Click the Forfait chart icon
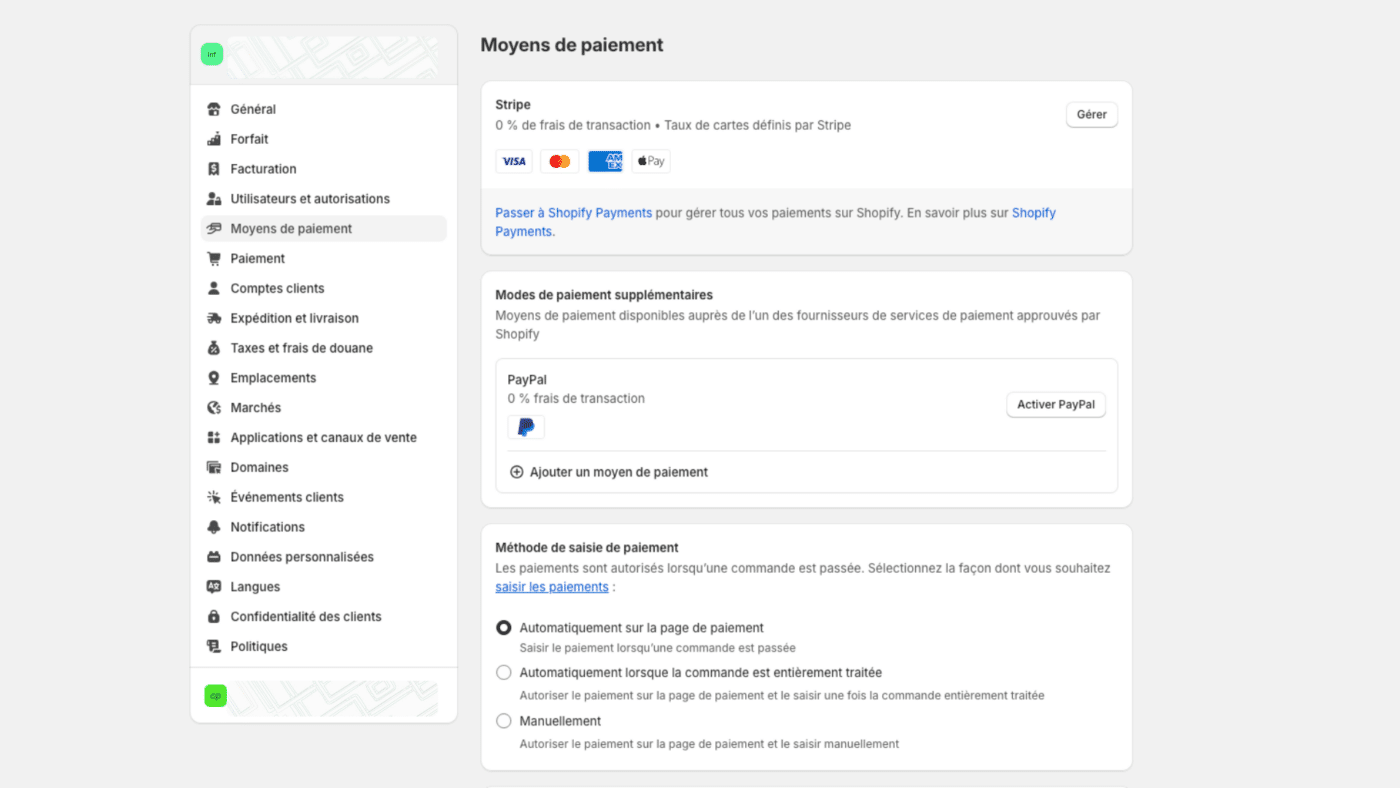 point(213,139)
